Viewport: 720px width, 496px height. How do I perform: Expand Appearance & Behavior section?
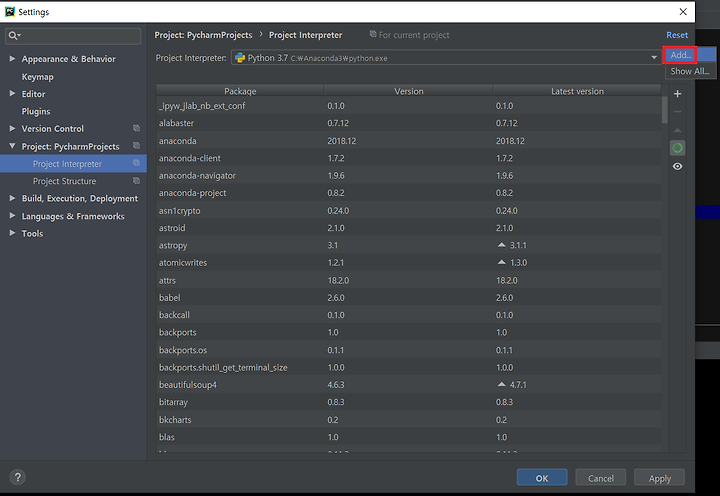tap(12, 59)
